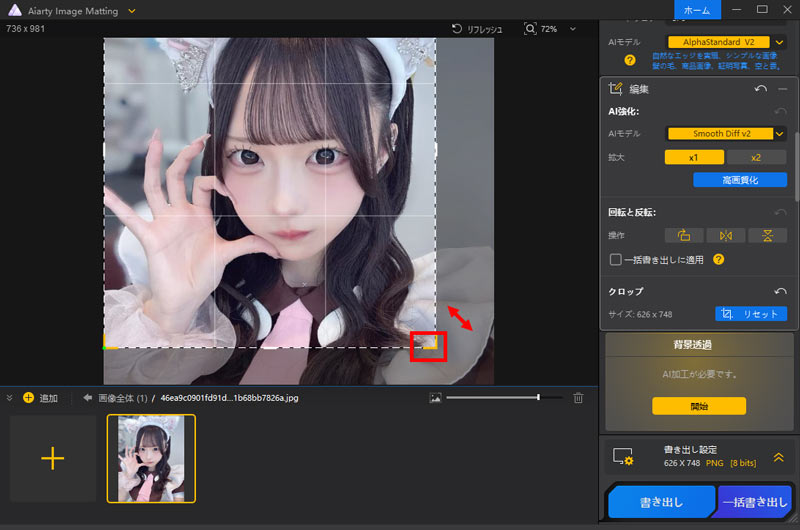Screen dimensions: 800x530
Task: Reset the crop using the クロップ undo arrow
Action: 780,291
